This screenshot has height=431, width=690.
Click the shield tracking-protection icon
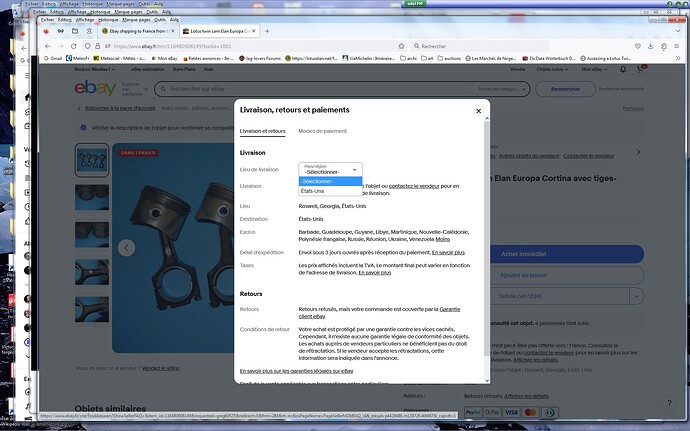88,46
